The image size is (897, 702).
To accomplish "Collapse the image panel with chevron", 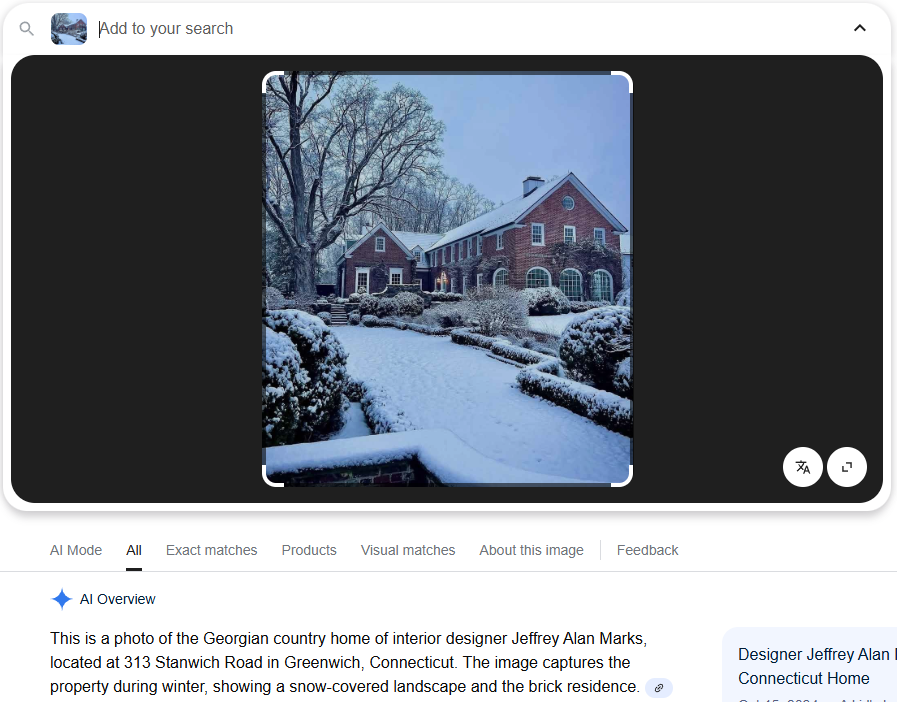I will pyautogui.click(x=859, y=28).
